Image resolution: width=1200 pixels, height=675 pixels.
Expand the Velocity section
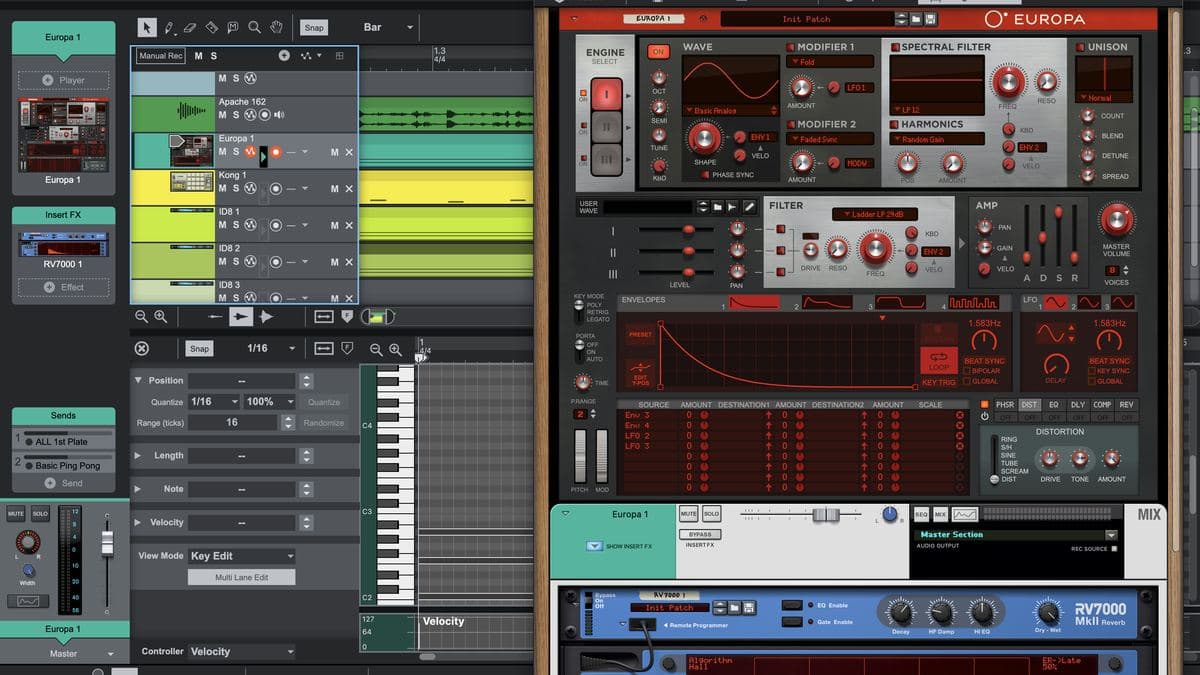[138, 522]
